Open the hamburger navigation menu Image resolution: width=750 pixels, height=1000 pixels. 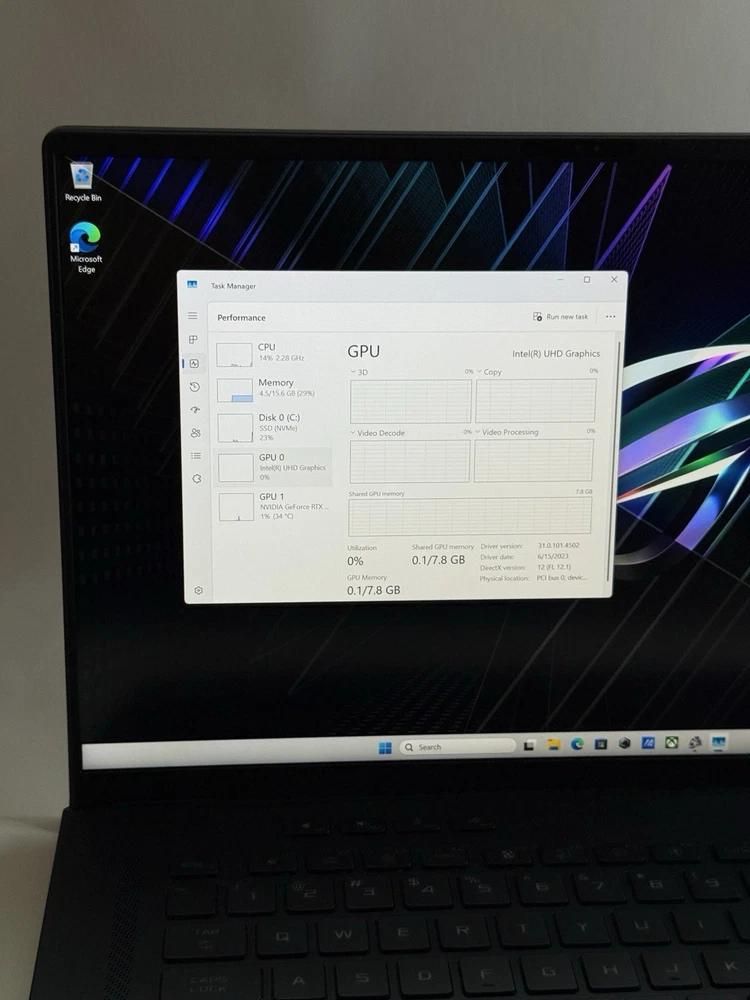193,316
